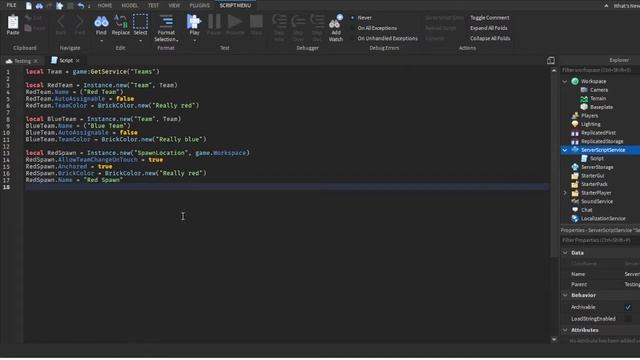This screenshot has height=360, width=640.
Task: Click the Pause test button
Action: point(214,21)
